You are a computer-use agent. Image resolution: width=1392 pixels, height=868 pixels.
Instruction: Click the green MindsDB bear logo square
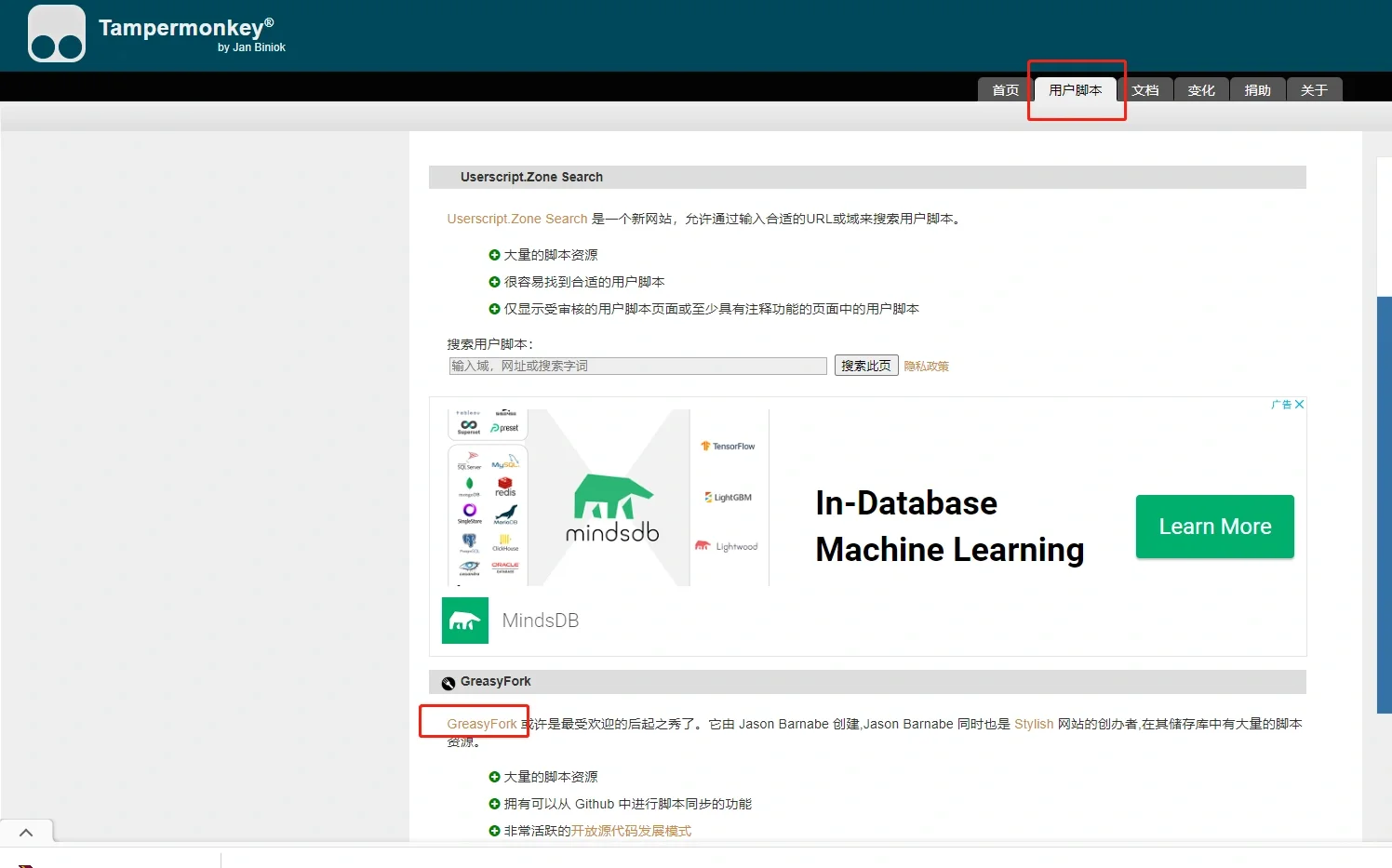[x=465, y=621]
